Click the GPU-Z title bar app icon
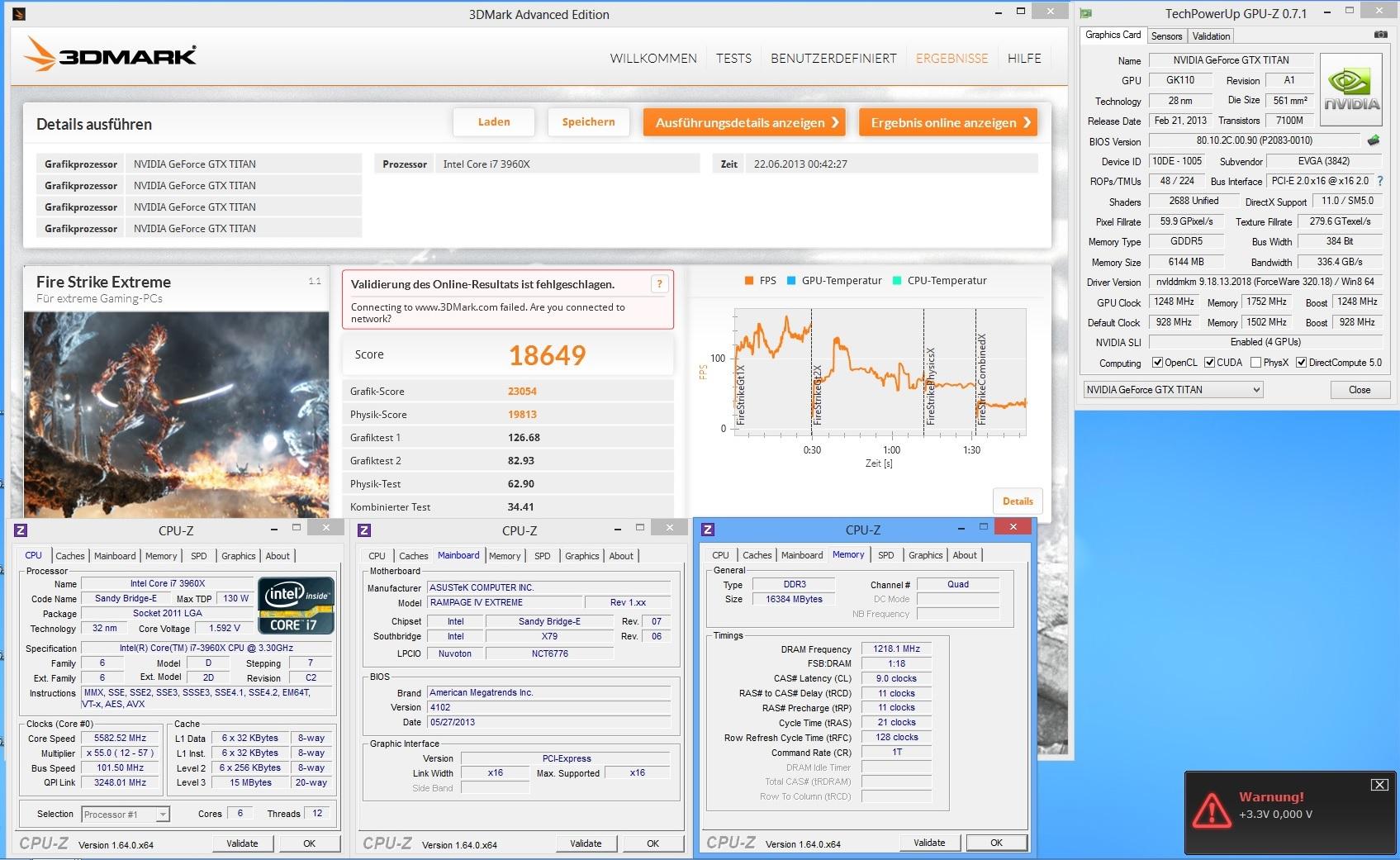The height and width of the screenshot is (860, 1400). tap(1086, 13)
